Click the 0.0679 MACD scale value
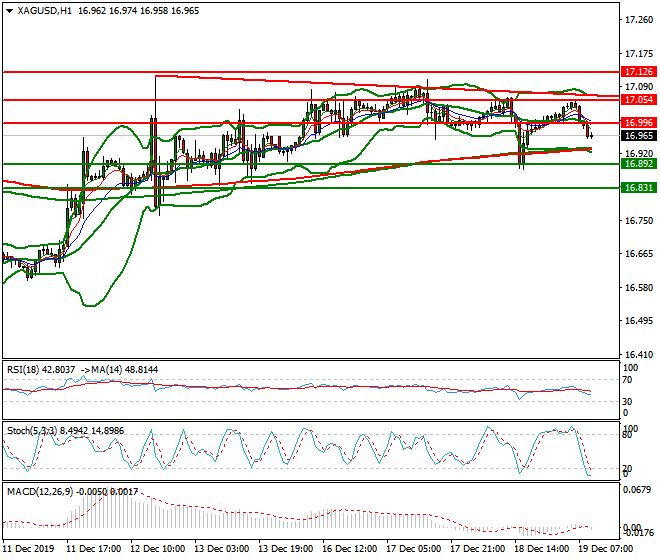The width and height of the screenshot is (660, 560). (637, 490)
